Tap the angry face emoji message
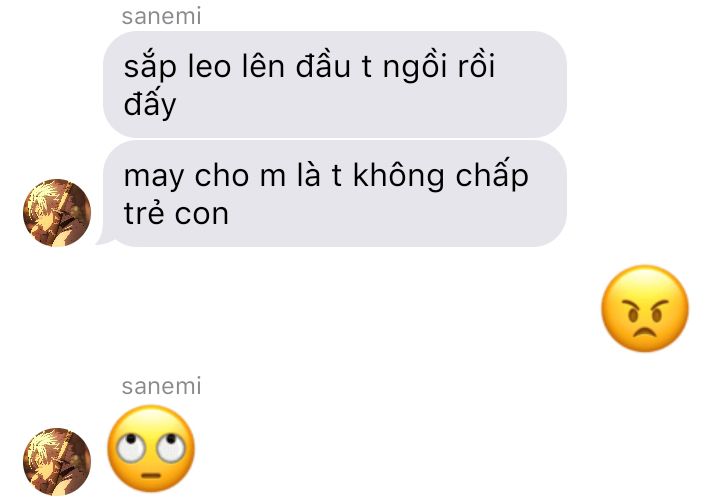The height and width of the screenshot is (503, 718). (x=645, y=308)
